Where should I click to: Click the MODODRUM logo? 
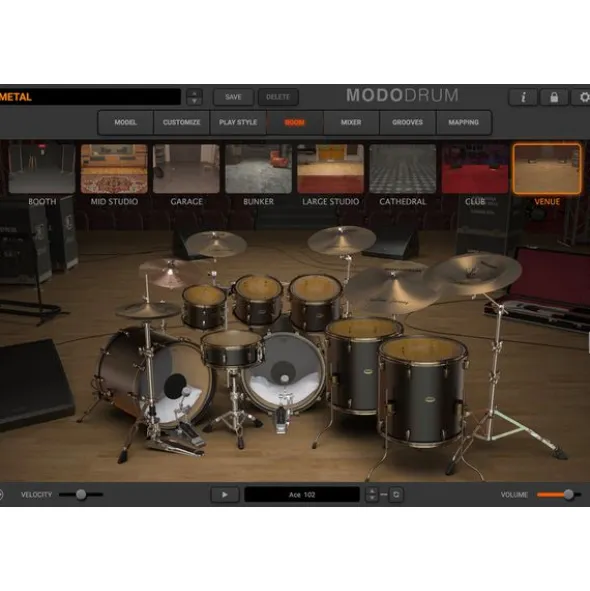pyautogui.click(x=402, y=95)
